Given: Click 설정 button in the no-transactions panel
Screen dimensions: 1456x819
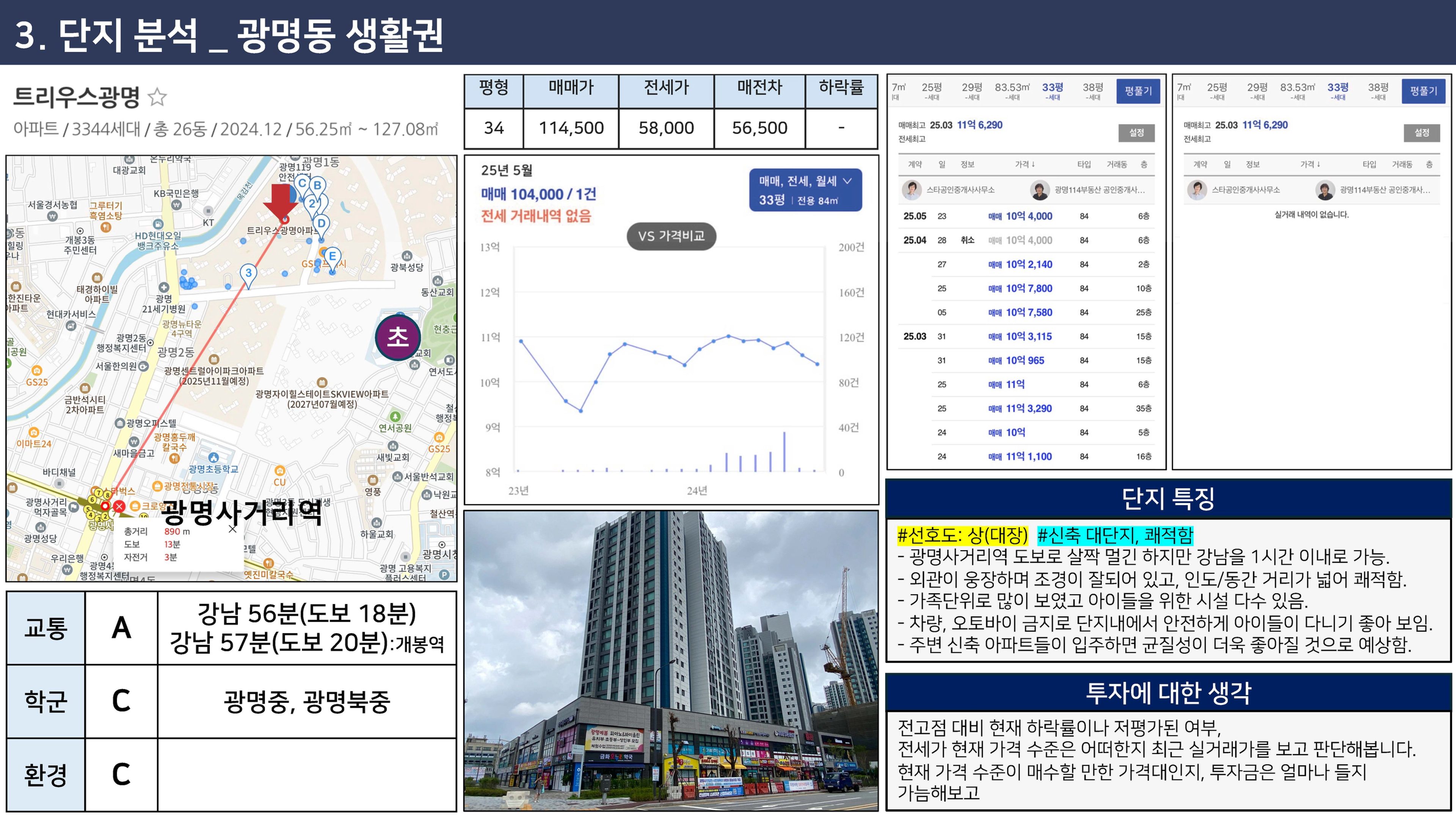Looking at the screenshot, I should point(1421,132).
